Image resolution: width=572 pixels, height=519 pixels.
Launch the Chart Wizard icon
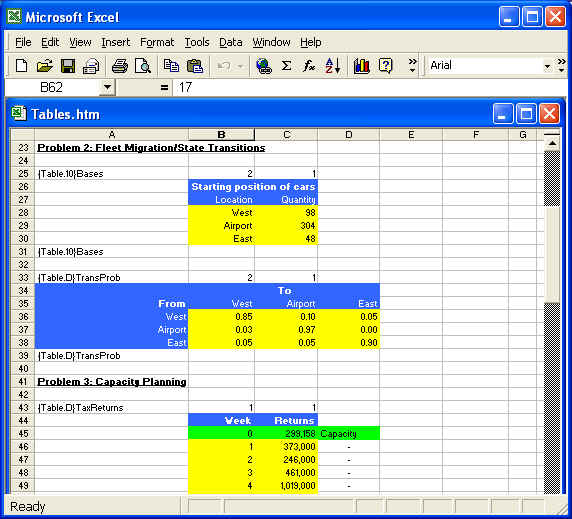click(362, 66)
